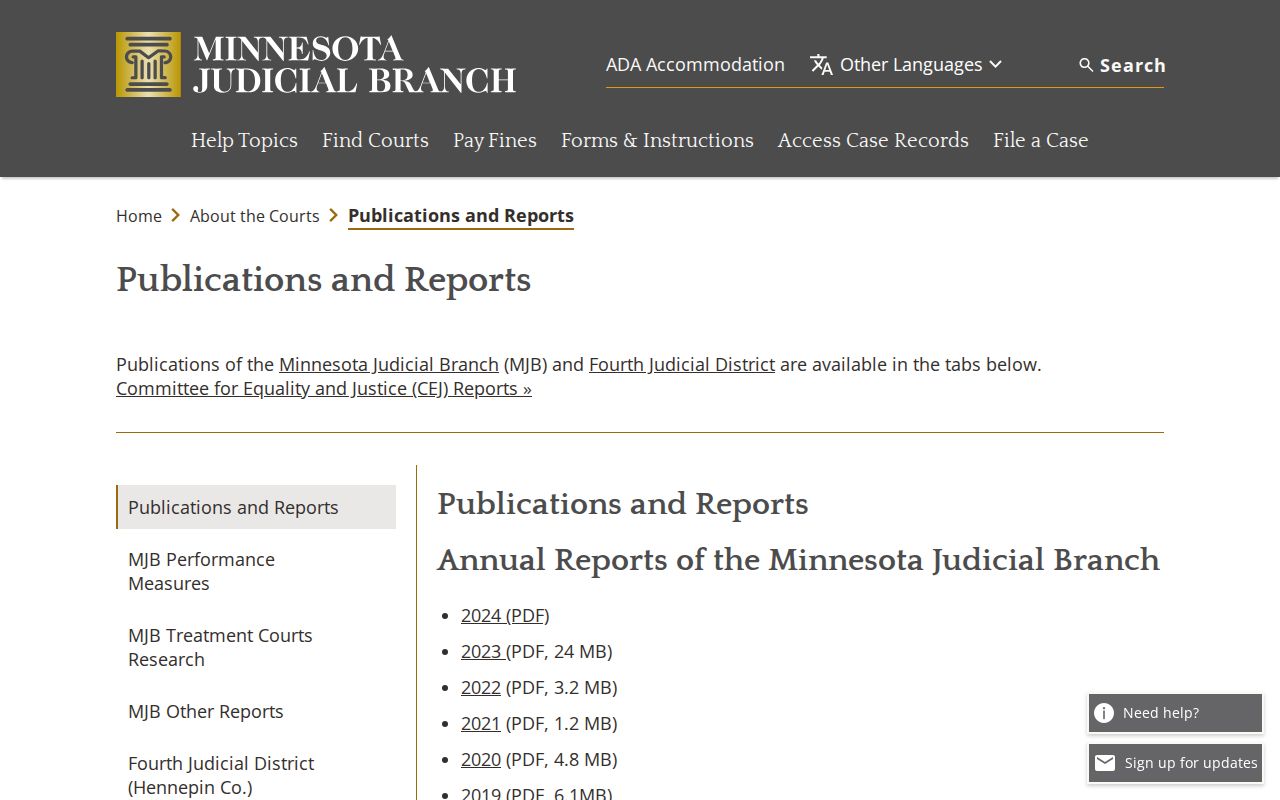Open Forms & Instructions menu
The image size is (1280, 800).
[657, 140]
